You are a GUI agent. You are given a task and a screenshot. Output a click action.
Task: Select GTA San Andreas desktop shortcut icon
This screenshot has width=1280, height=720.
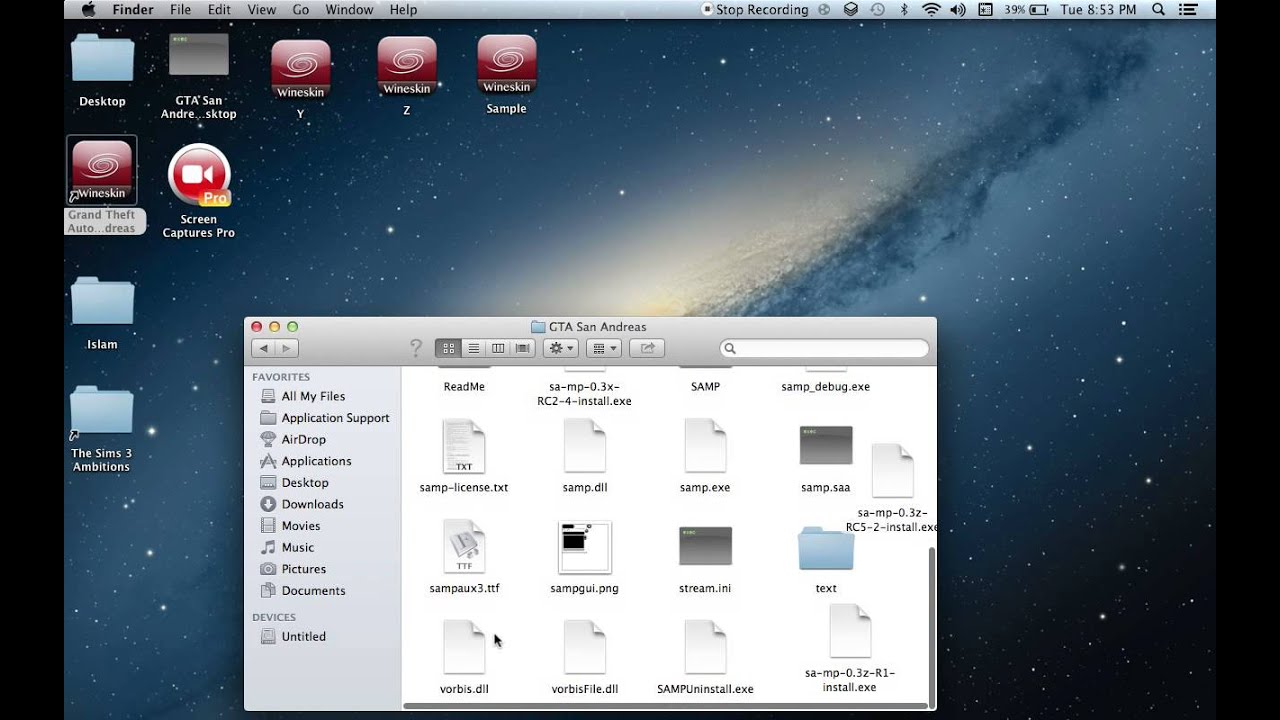pos(199,55)
